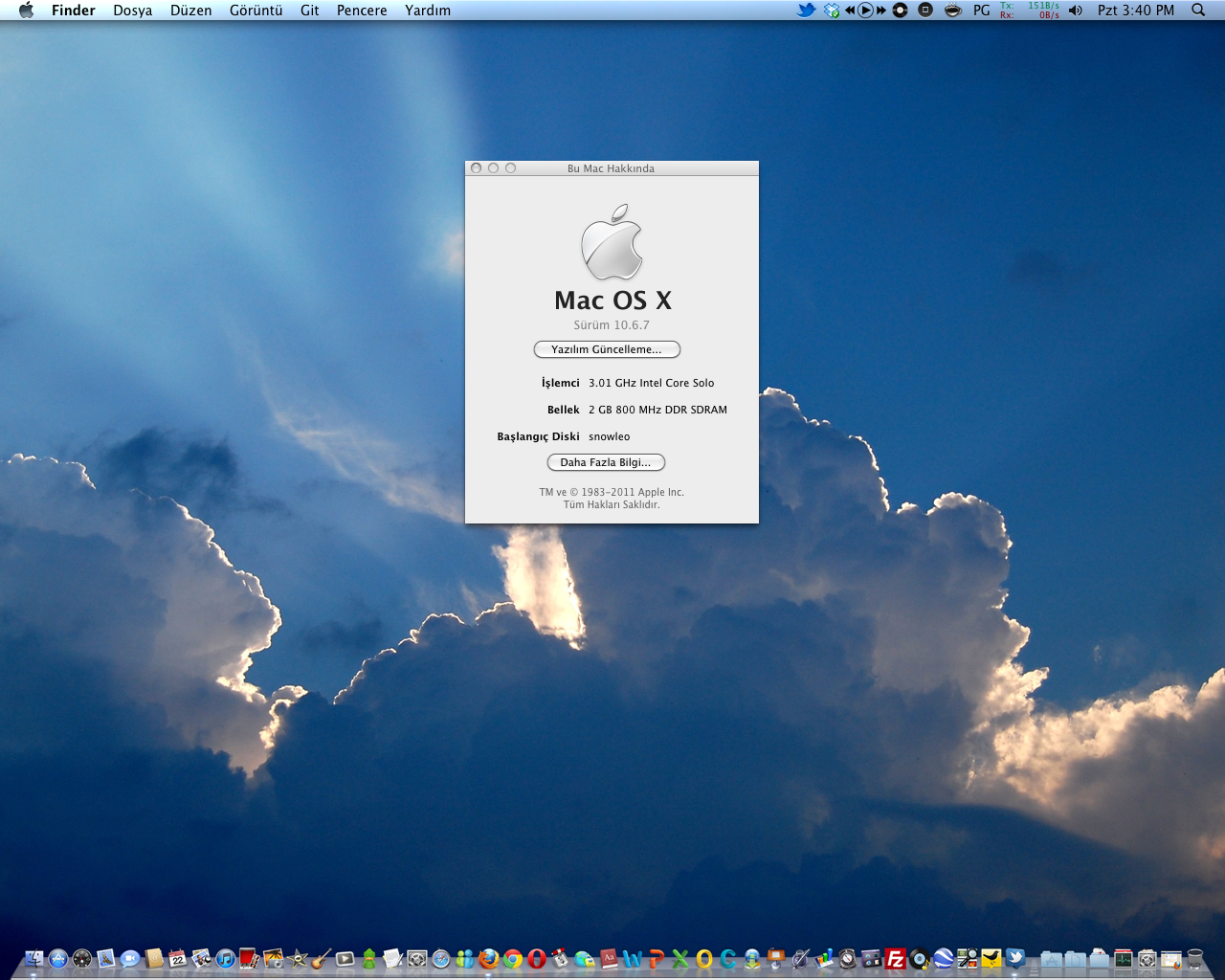Click the PG menu bar item
Image resolution: width=1225 pixels, height=980 pixels.
(x=982, y=10)
